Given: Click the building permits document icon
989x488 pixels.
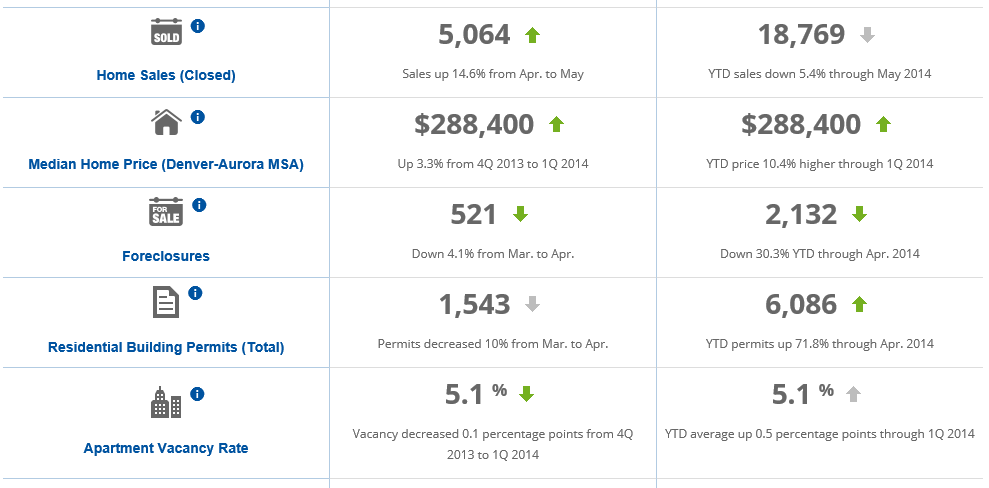Looking at the screenshot, I should point(166,301).
